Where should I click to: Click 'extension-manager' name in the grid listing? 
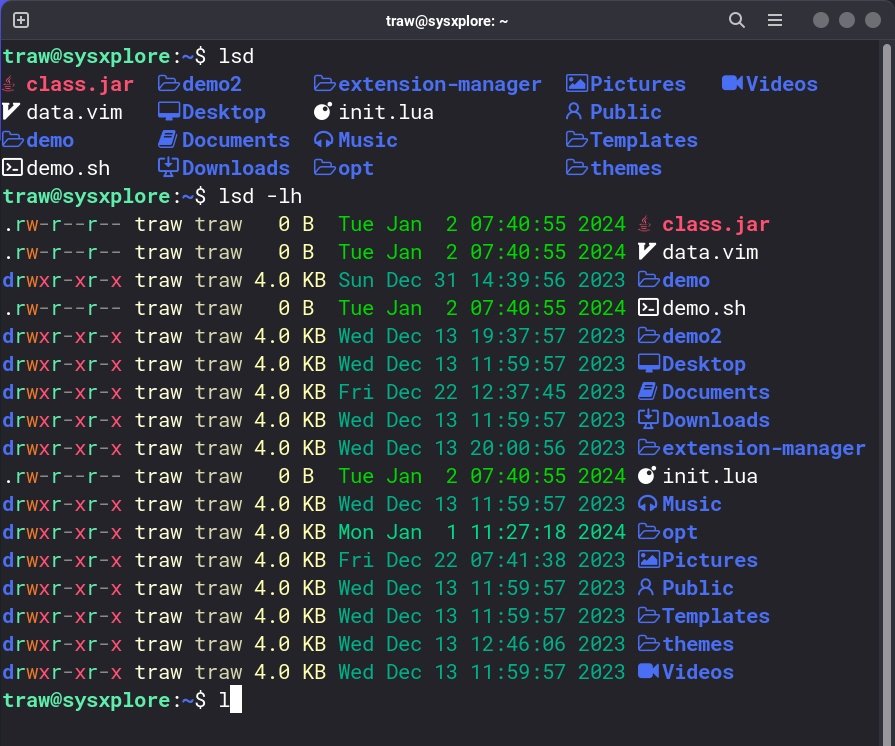[x=440, y=84]
